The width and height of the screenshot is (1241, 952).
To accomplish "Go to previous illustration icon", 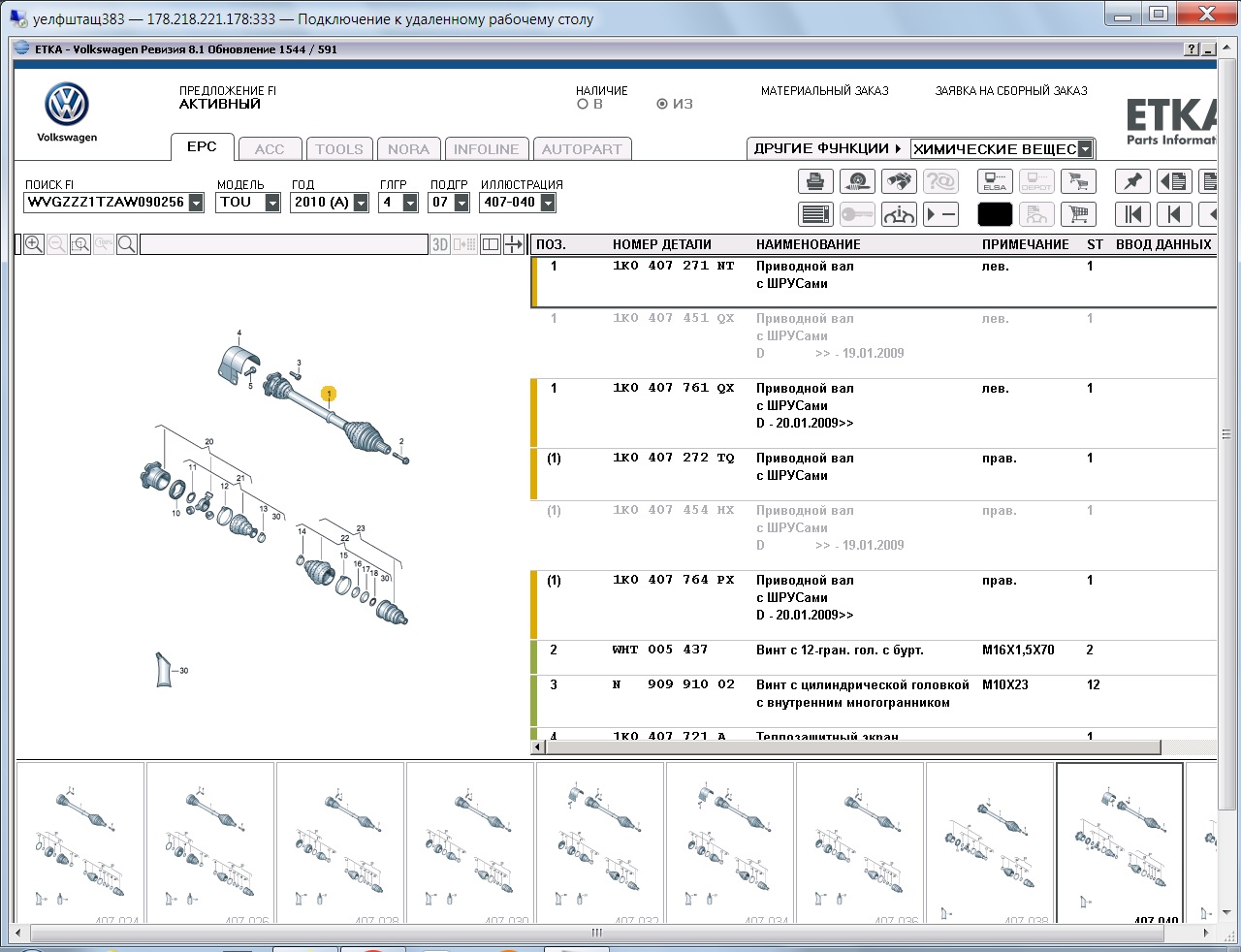I will click(1174, 214).
